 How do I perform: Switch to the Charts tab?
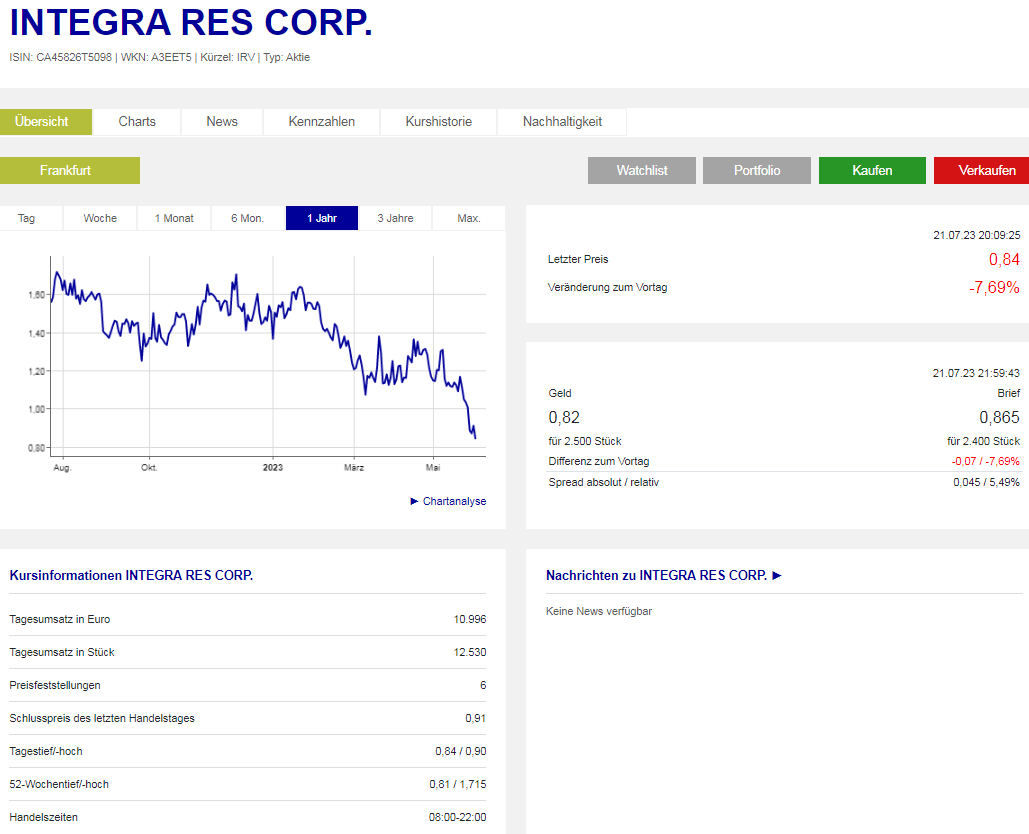[x=137, y=121]
